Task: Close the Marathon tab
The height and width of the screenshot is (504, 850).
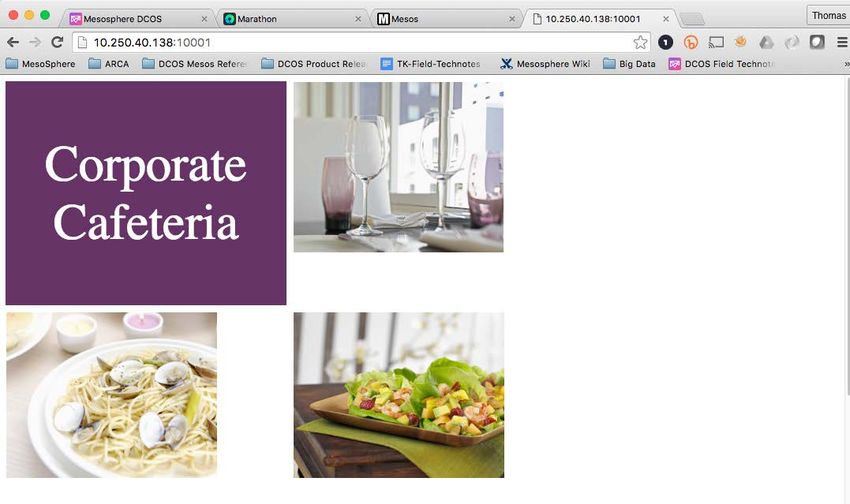Action: [358, 19]
